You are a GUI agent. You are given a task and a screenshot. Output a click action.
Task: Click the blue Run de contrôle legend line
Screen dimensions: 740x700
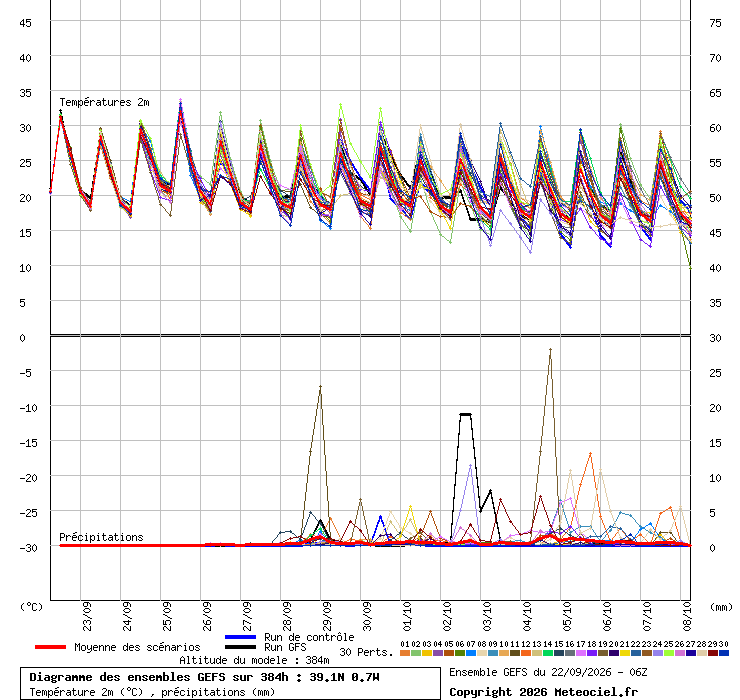pyautogui.click(x=240, y=637)
